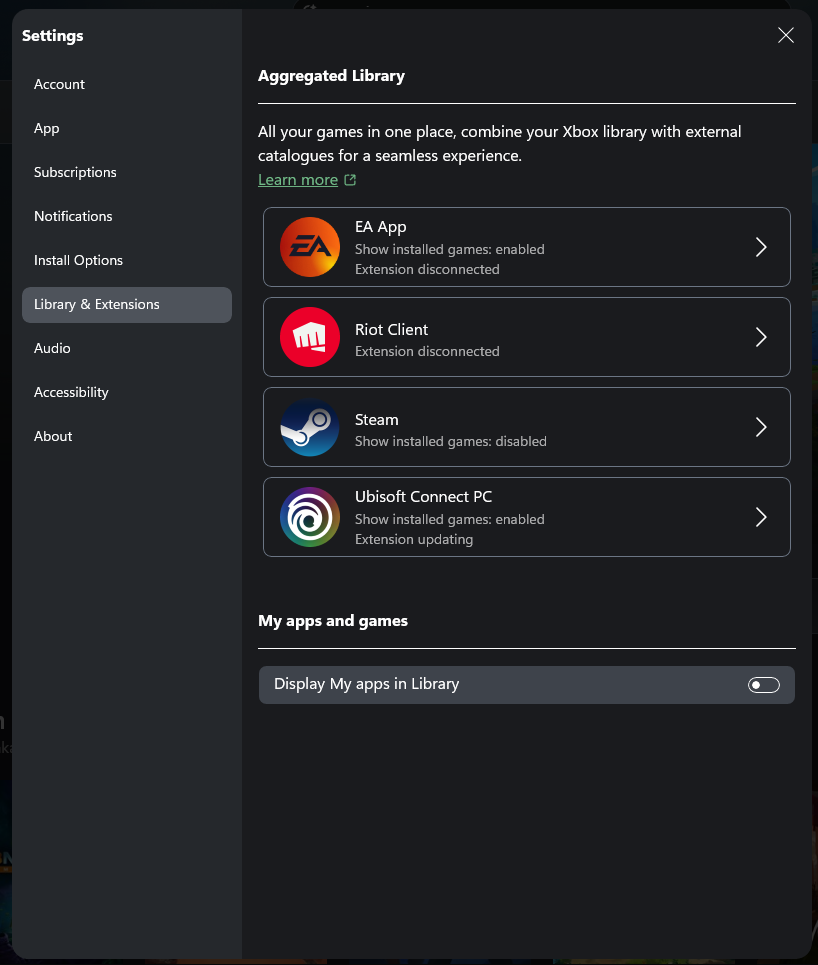Go to Accessibility settings

127,393
